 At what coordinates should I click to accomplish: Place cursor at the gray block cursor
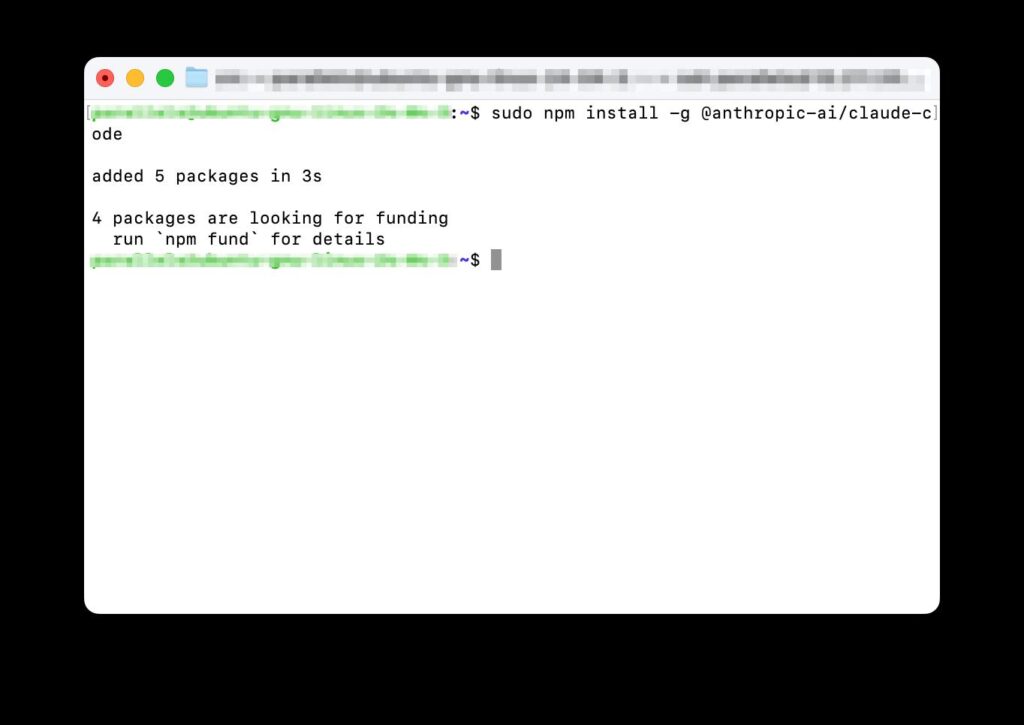(x=496, y=260)
